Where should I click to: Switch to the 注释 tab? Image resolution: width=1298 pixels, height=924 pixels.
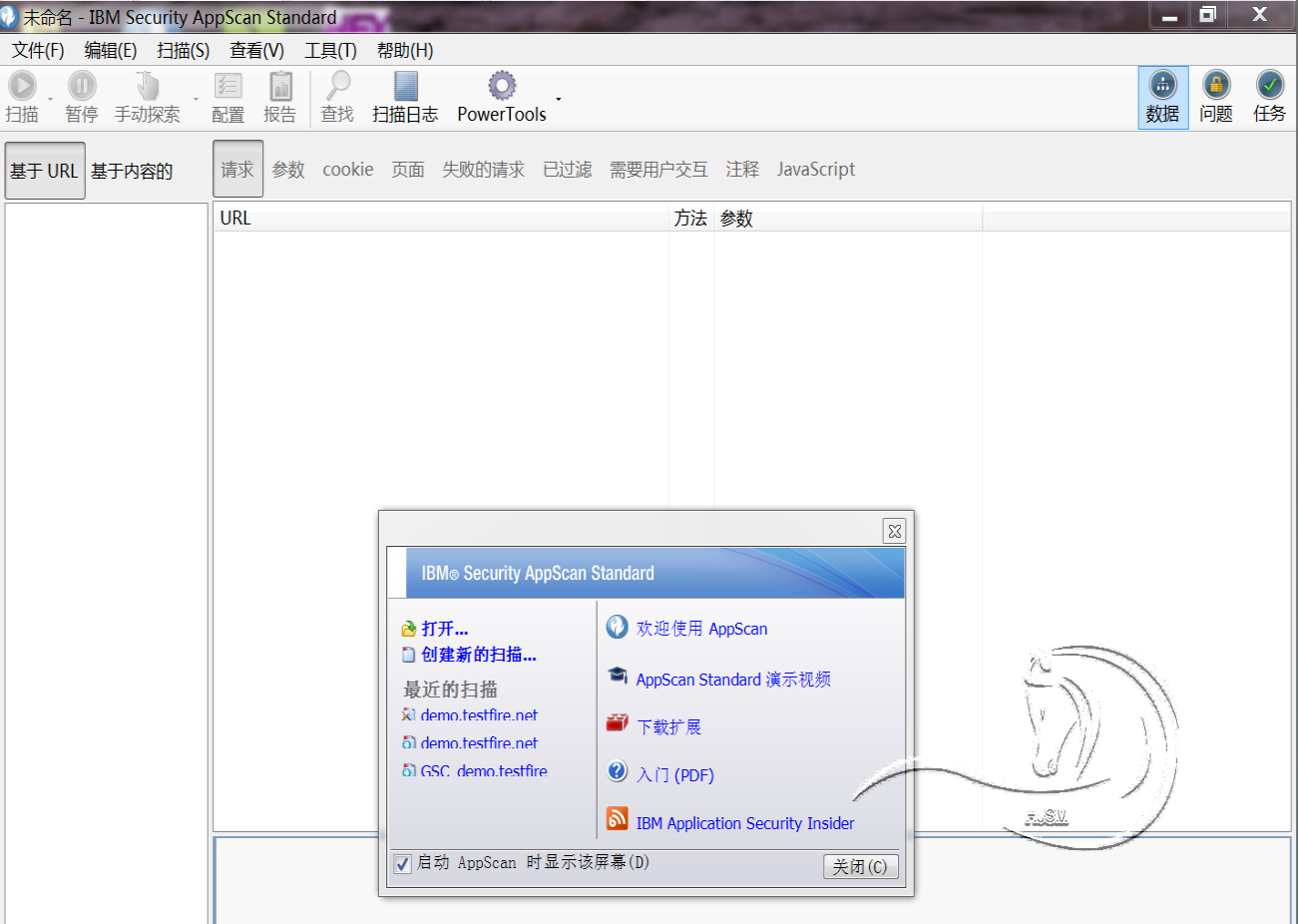742,170
